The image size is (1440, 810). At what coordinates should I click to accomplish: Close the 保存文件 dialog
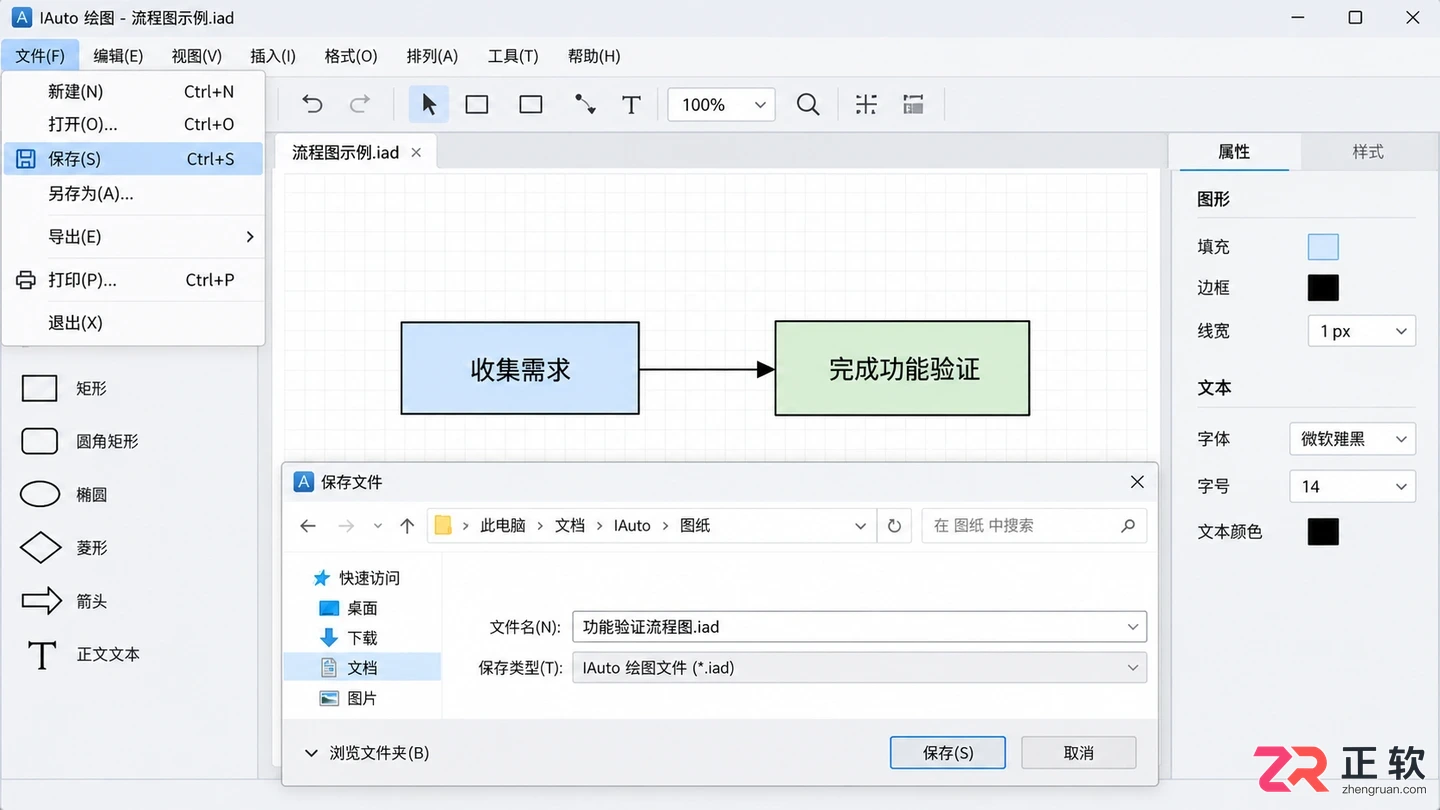1137,482
